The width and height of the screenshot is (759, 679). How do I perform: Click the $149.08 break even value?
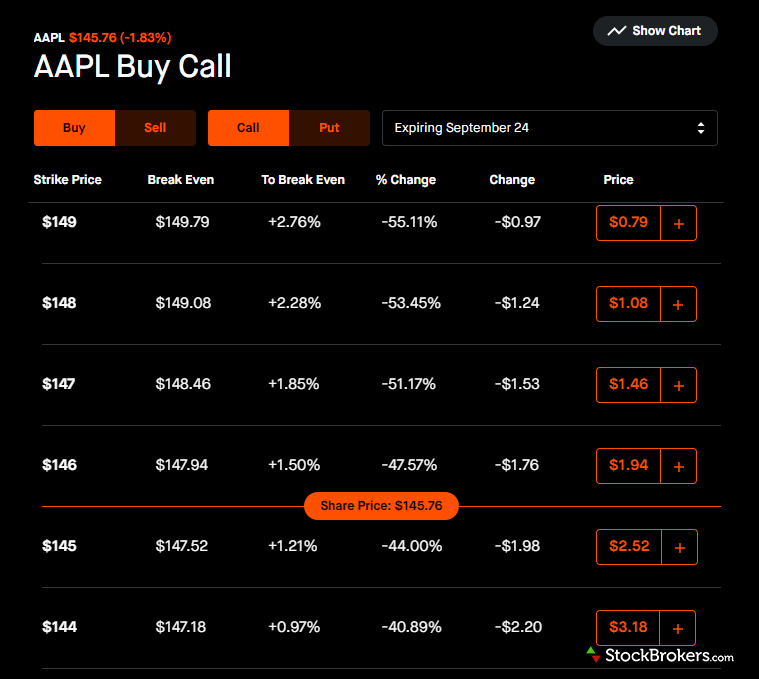pos(183,303)
